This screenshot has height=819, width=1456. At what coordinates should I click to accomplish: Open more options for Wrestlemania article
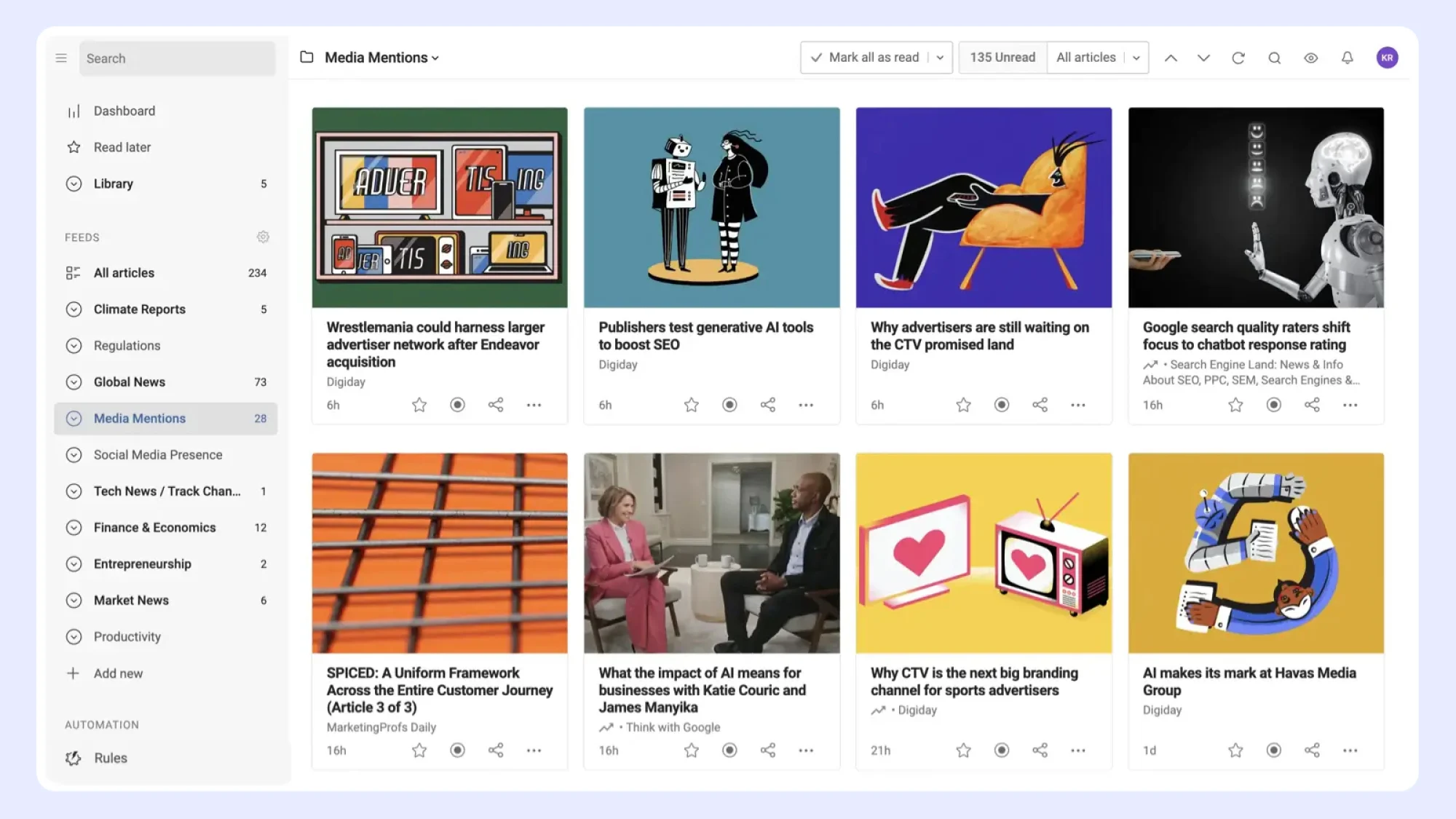(534, 405)
